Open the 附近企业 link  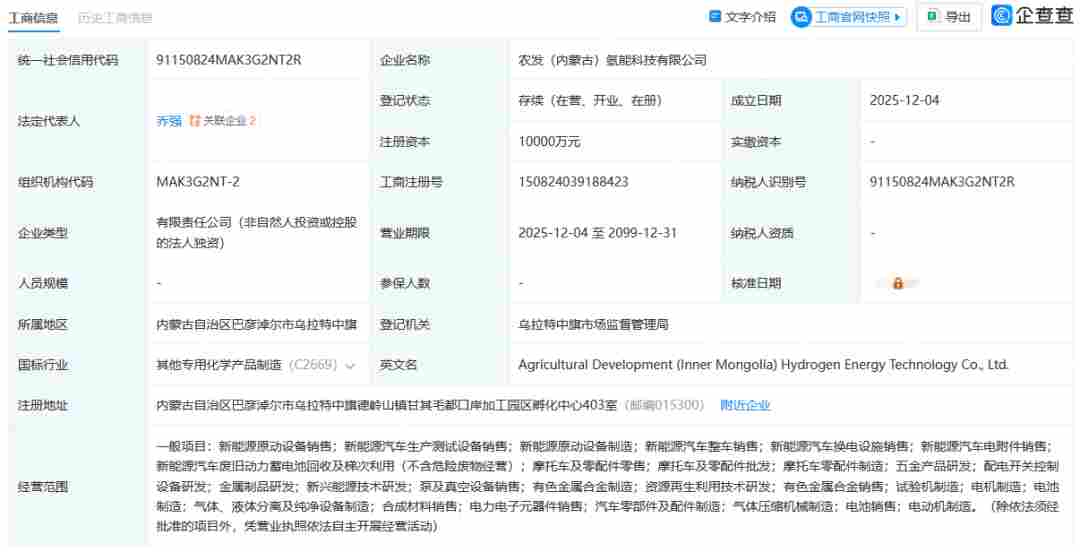tap(745, 405)
